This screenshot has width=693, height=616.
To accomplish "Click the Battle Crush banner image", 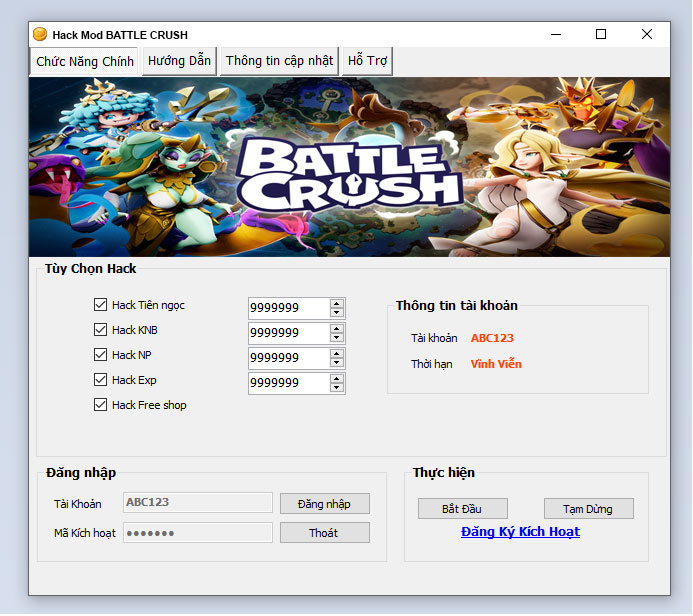I will tap(349, 167).
